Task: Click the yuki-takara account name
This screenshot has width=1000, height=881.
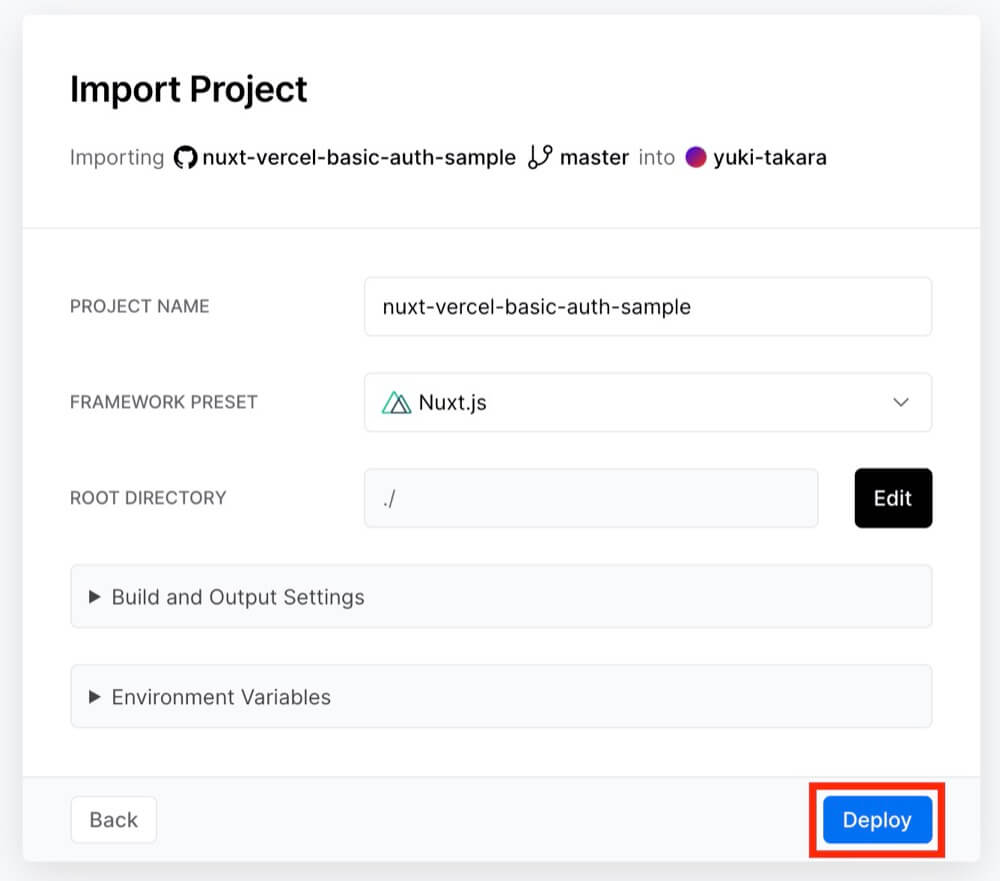Action: pos(770,157)
